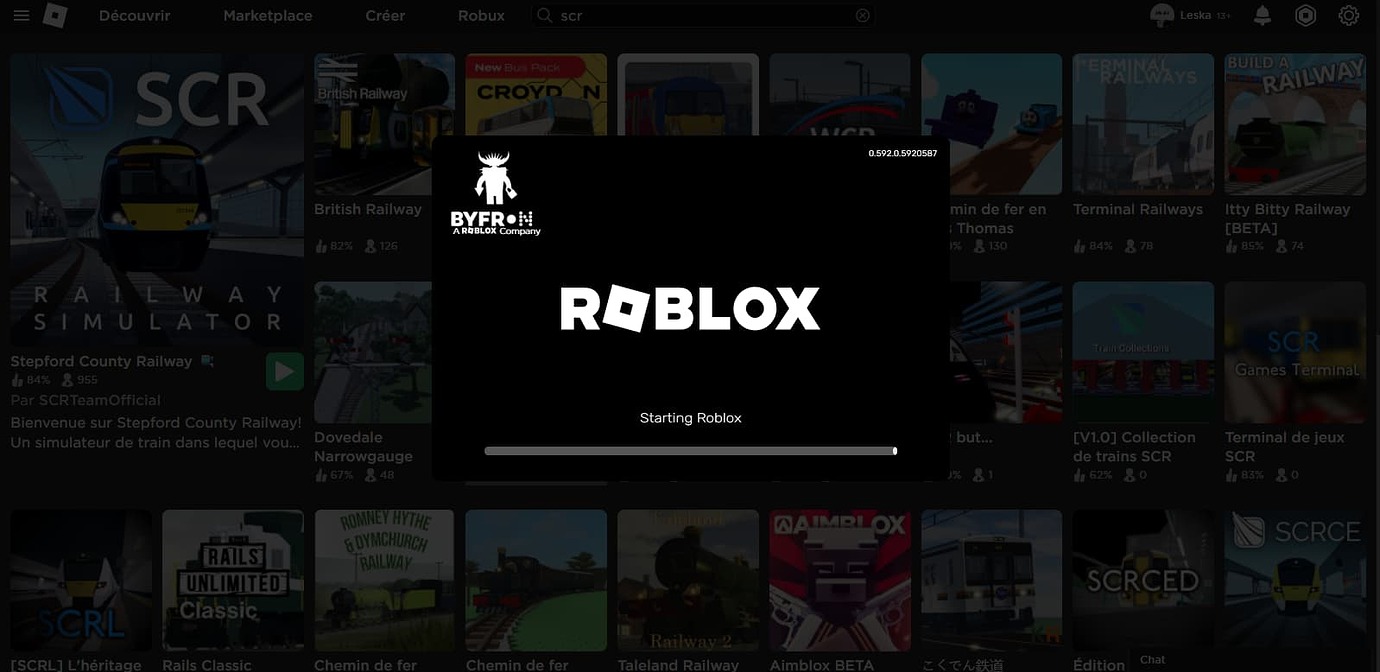Open account settings with the gear icon
The height and width of the screenshot is (672, 1380).
point(1348,15)
